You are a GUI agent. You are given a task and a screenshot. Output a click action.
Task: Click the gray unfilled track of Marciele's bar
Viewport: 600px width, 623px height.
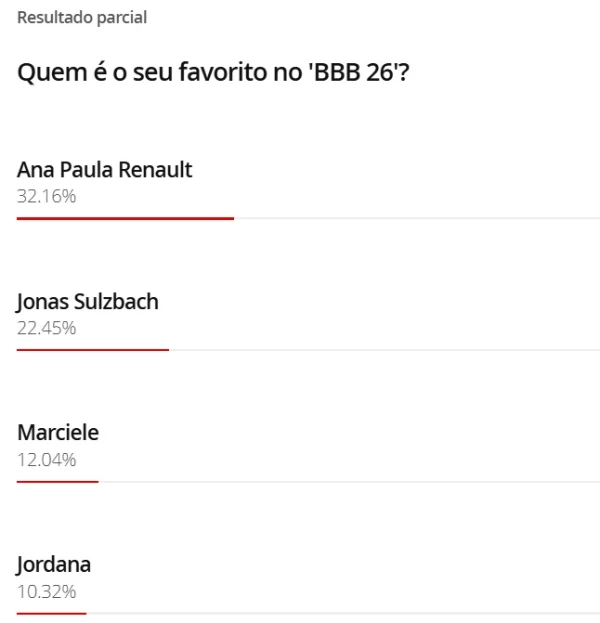point(350,481)
